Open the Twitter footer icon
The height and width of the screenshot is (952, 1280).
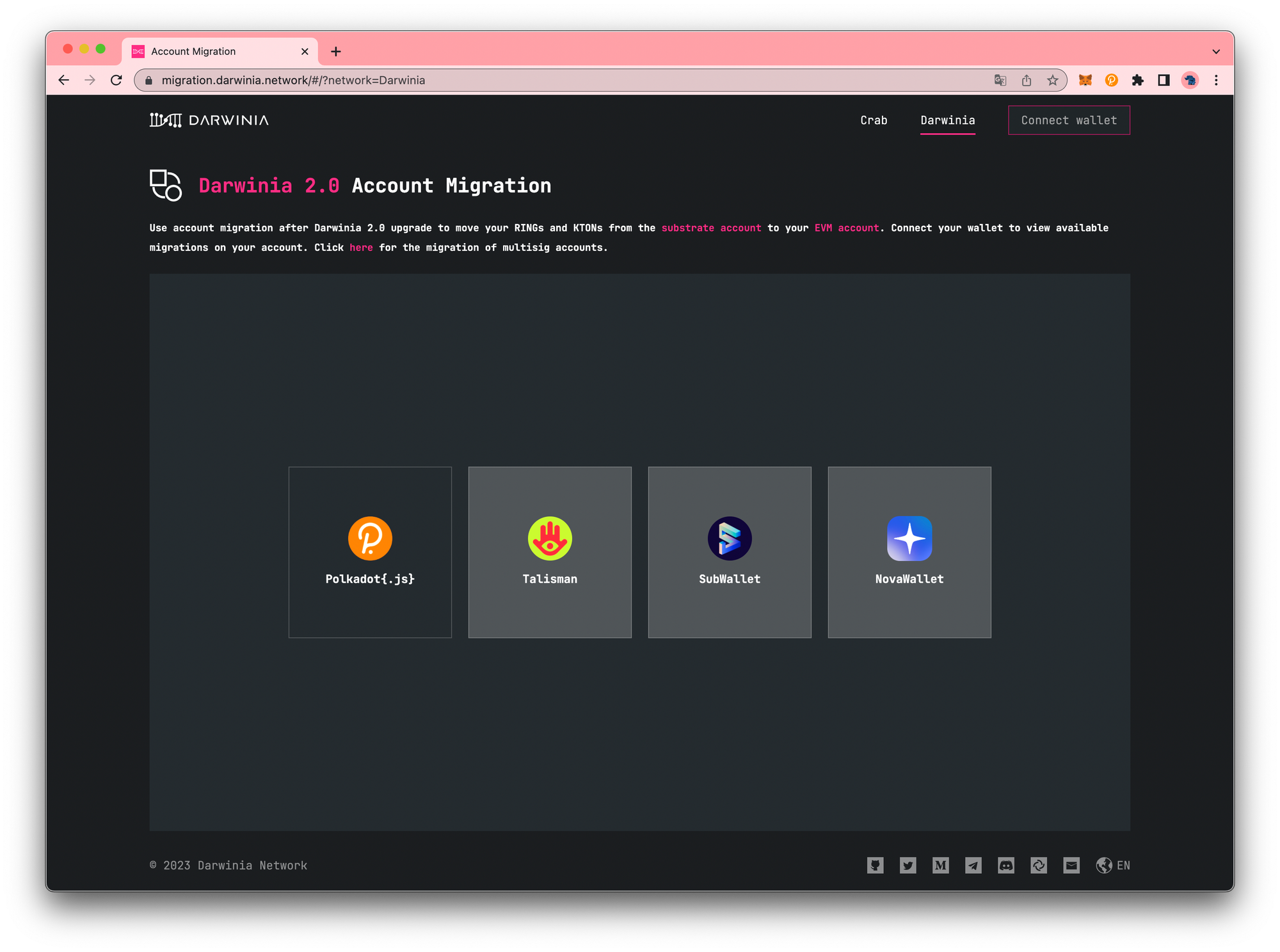pyautogui.click(x=908, y=866)
